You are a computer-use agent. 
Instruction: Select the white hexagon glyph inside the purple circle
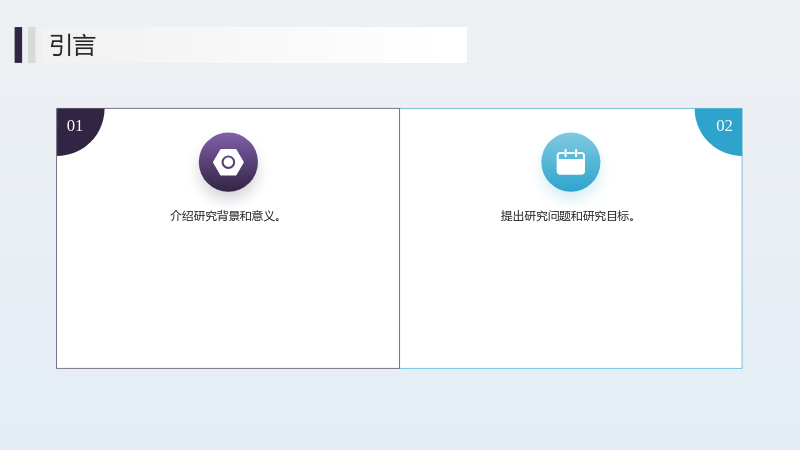coord(228,162)
